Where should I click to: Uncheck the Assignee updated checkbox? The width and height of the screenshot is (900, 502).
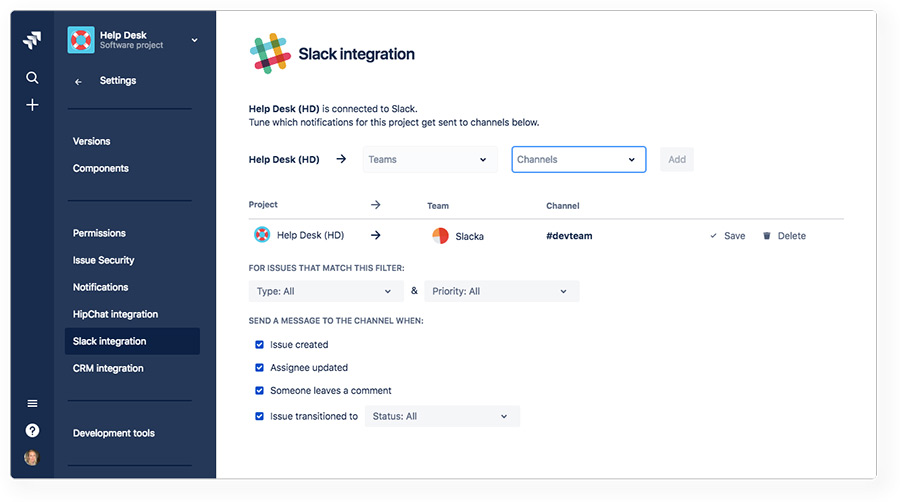259,368
